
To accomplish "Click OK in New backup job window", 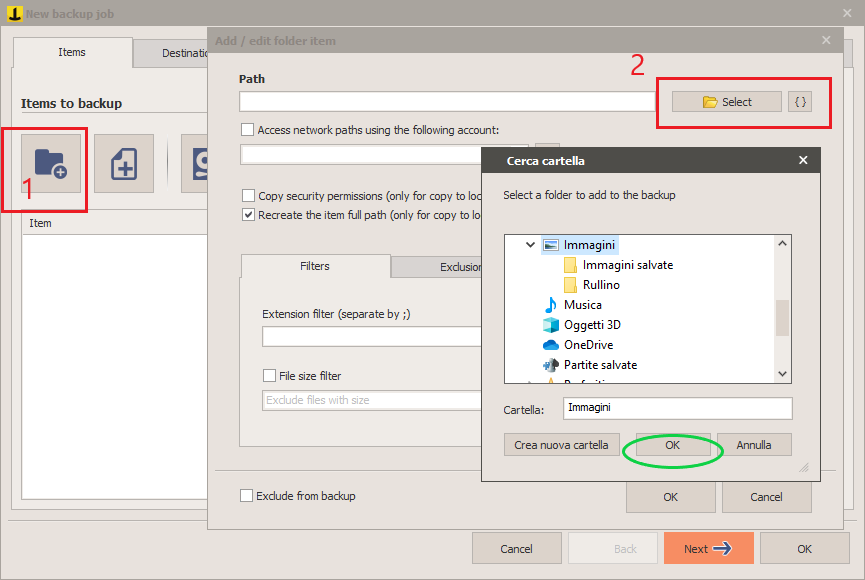I will [x=804, y=549].
